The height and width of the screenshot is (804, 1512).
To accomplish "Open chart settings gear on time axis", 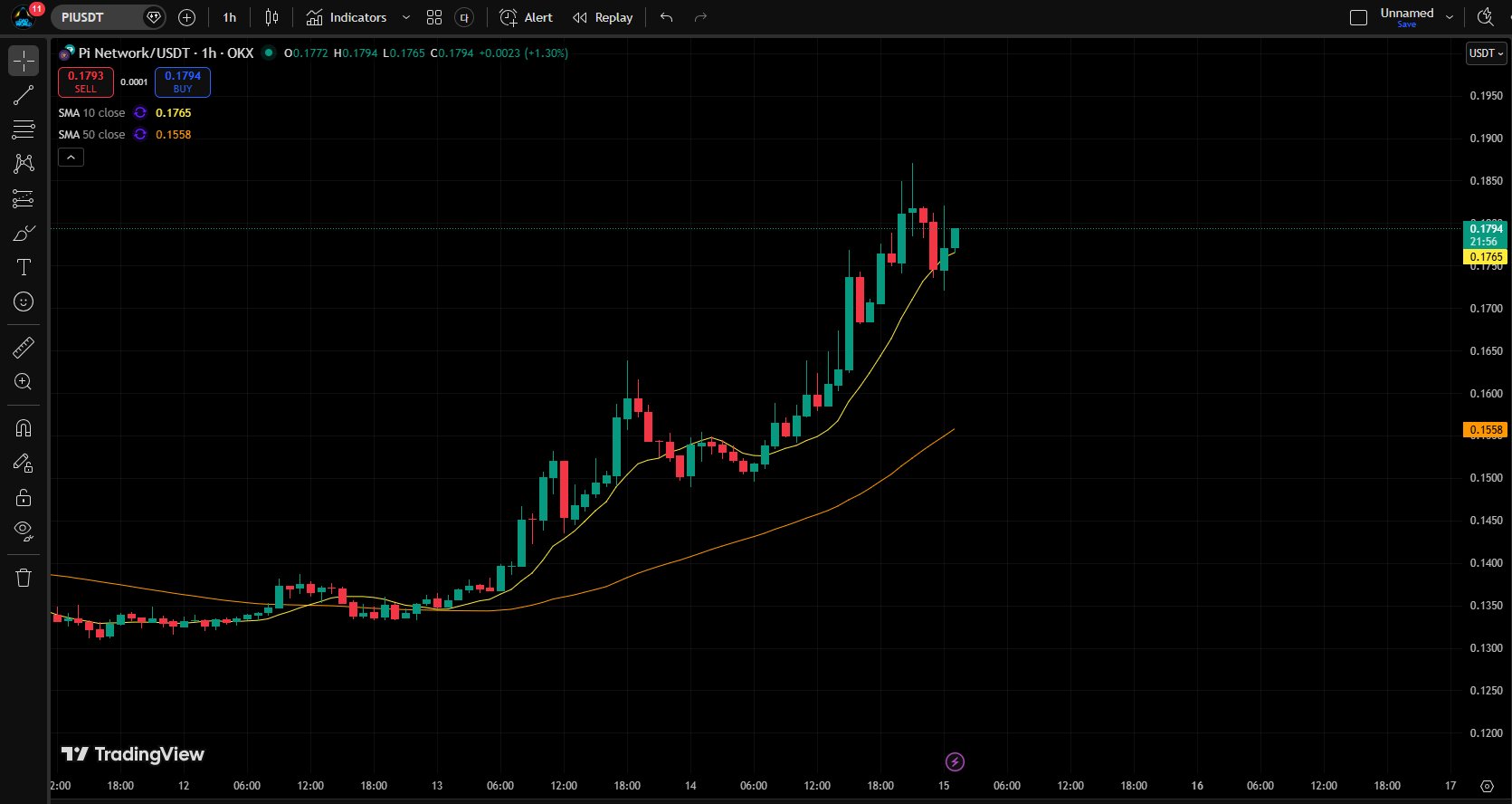I will click(x=1487, y=786).
